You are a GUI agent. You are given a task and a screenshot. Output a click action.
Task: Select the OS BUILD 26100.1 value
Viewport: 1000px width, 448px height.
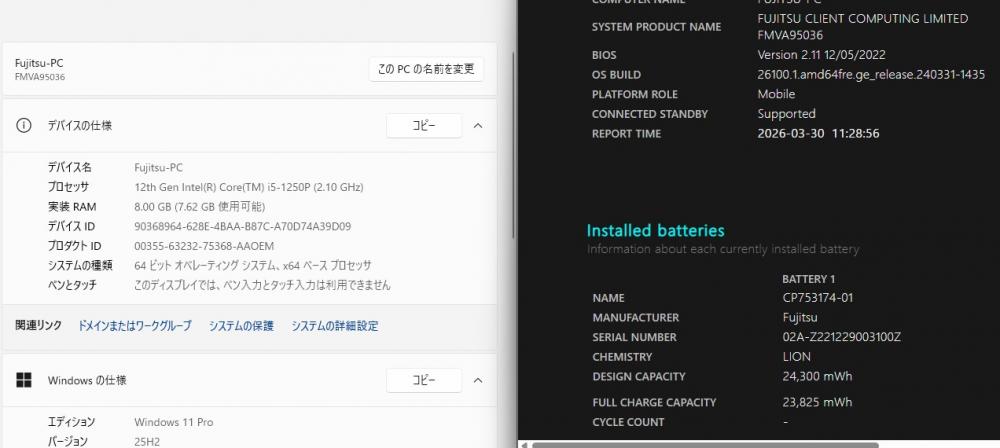point(871,75)
